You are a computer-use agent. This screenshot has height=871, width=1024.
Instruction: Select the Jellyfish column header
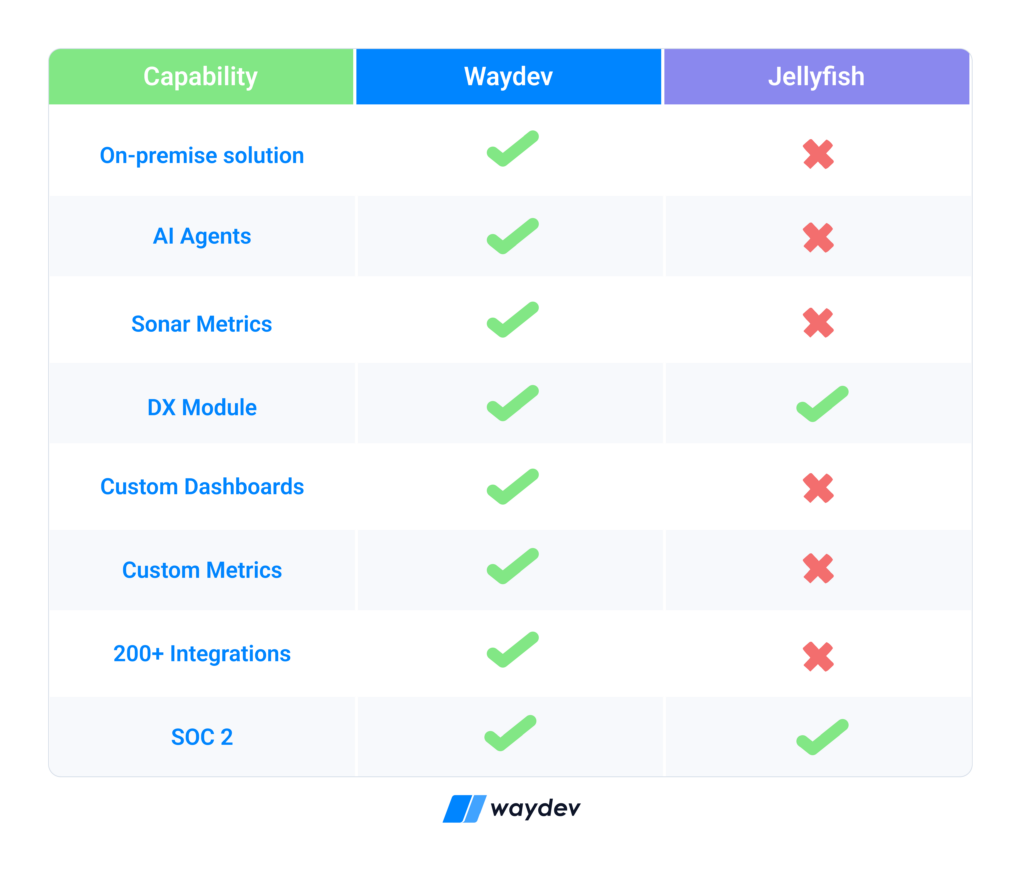tap(816, 76)
